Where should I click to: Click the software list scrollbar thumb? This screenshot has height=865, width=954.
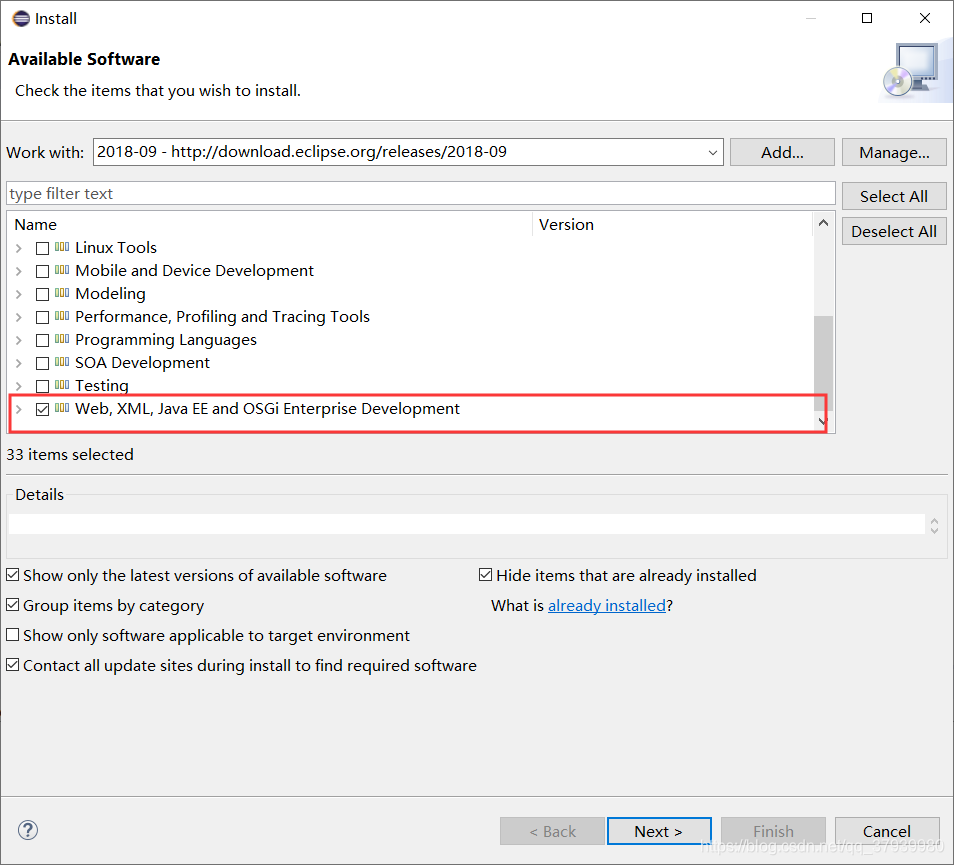(x=823, y=363)
